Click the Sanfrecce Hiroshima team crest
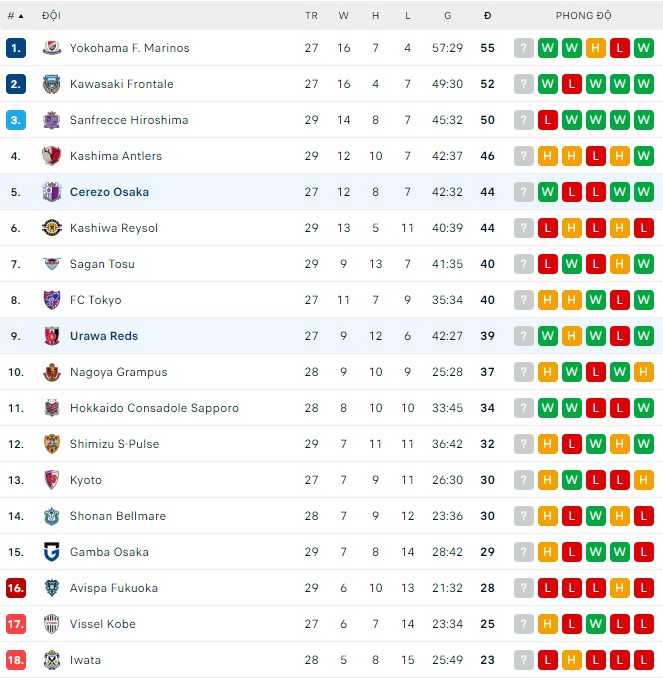The width and height of the screenshot is (663, 678). [52, 120]
